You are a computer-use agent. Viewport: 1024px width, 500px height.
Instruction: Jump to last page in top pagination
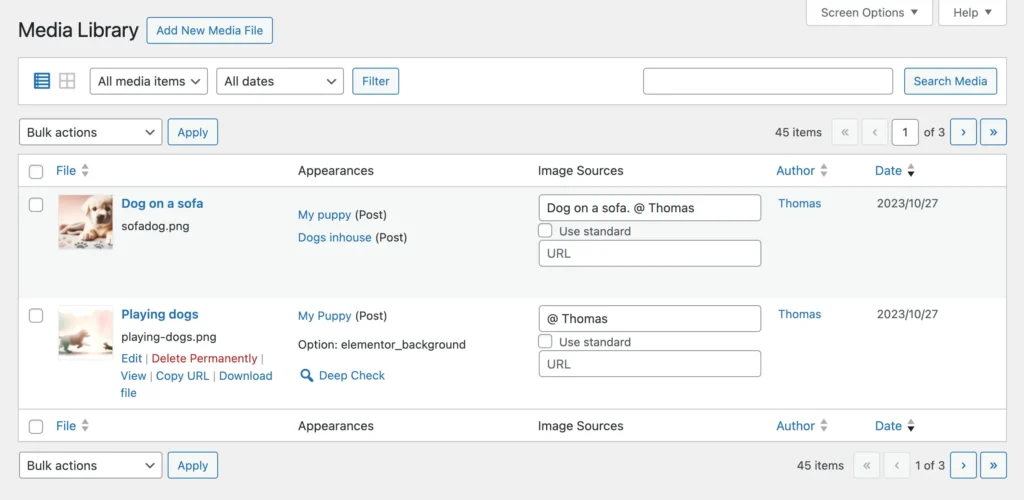(993, 132)
